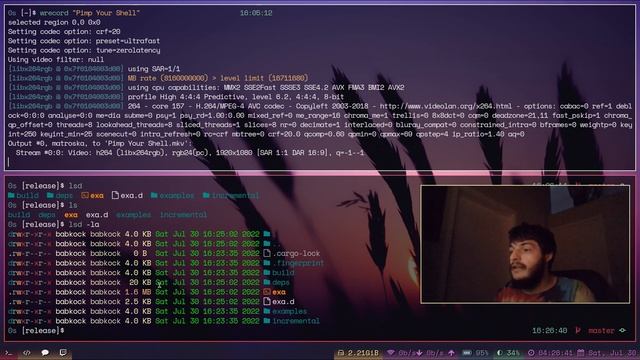Click the examples folder icon in lsd output line
Viewport: 640px width, 360px height.
point(154,196)
